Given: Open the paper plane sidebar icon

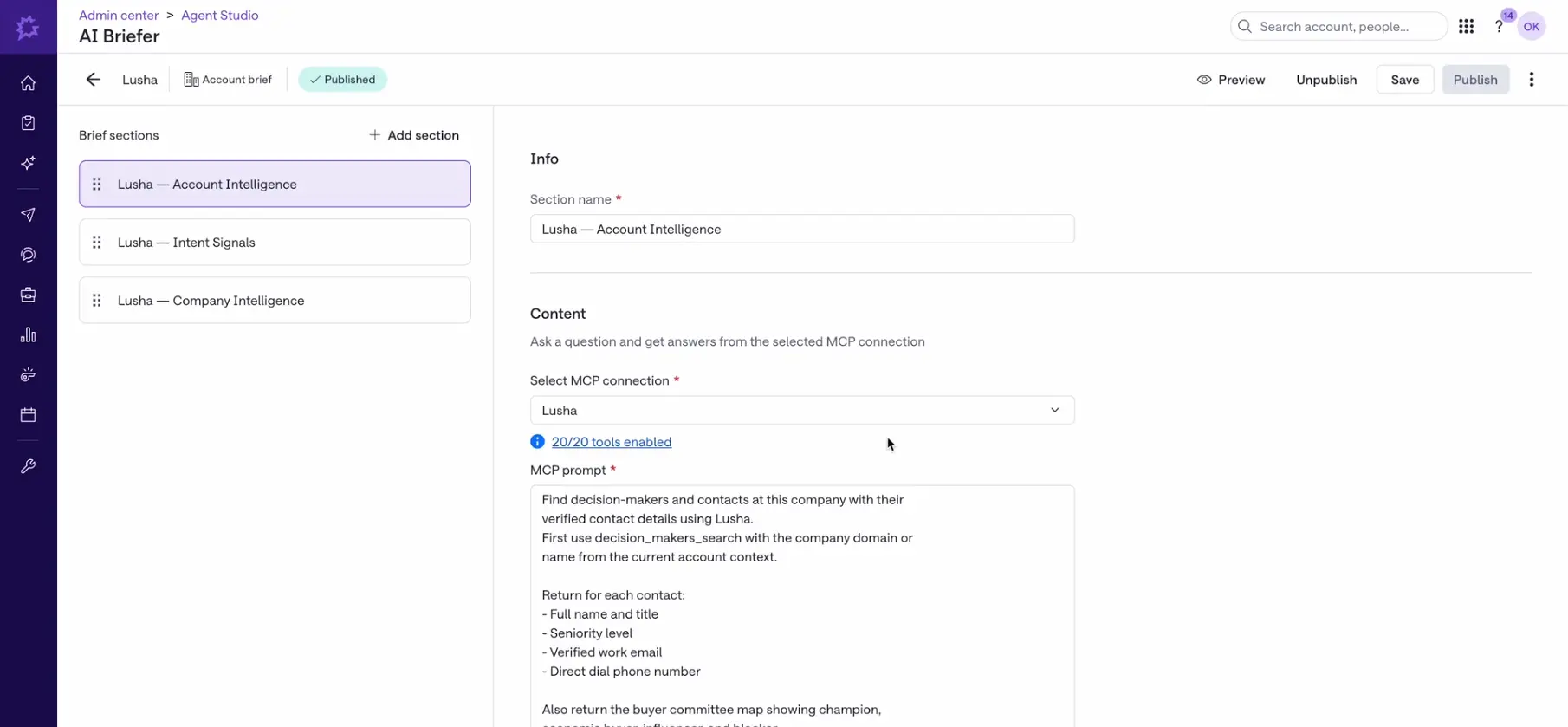Looking at the screenshot, I should [x=28, y=215].
